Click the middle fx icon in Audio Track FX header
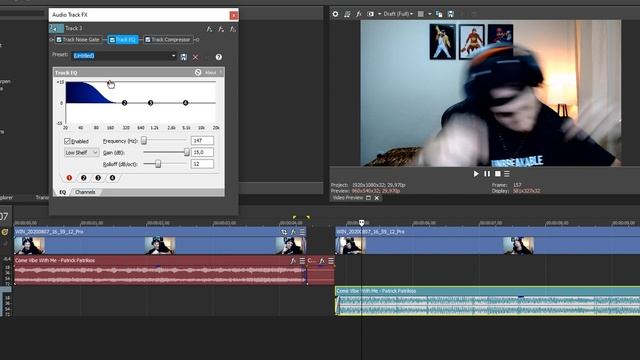The width and height of the screenshot is (640, 360). (x=221, y=29)
